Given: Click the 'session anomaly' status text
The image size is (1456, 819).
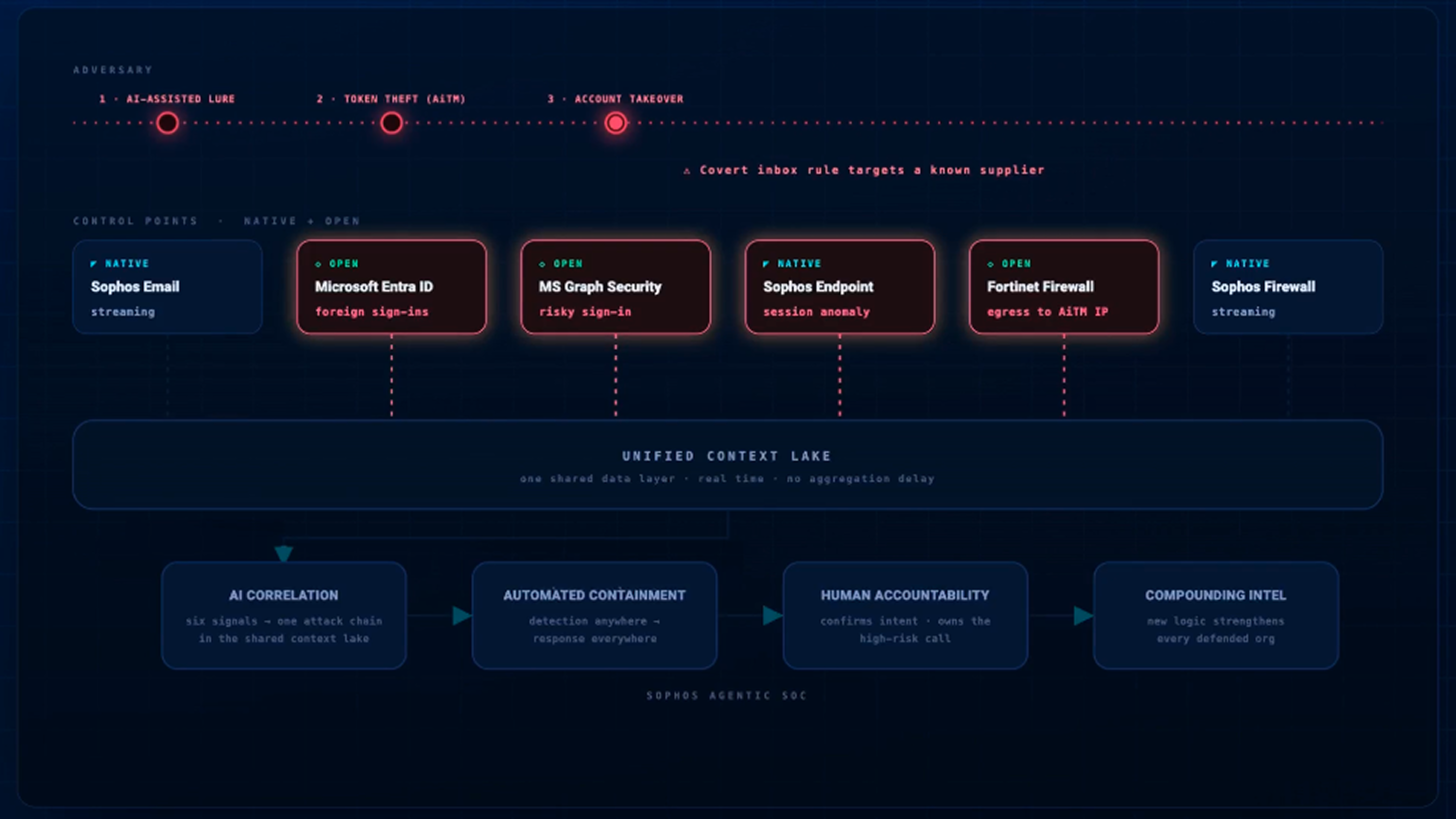Looking at the screenshot, I should 816,312.
